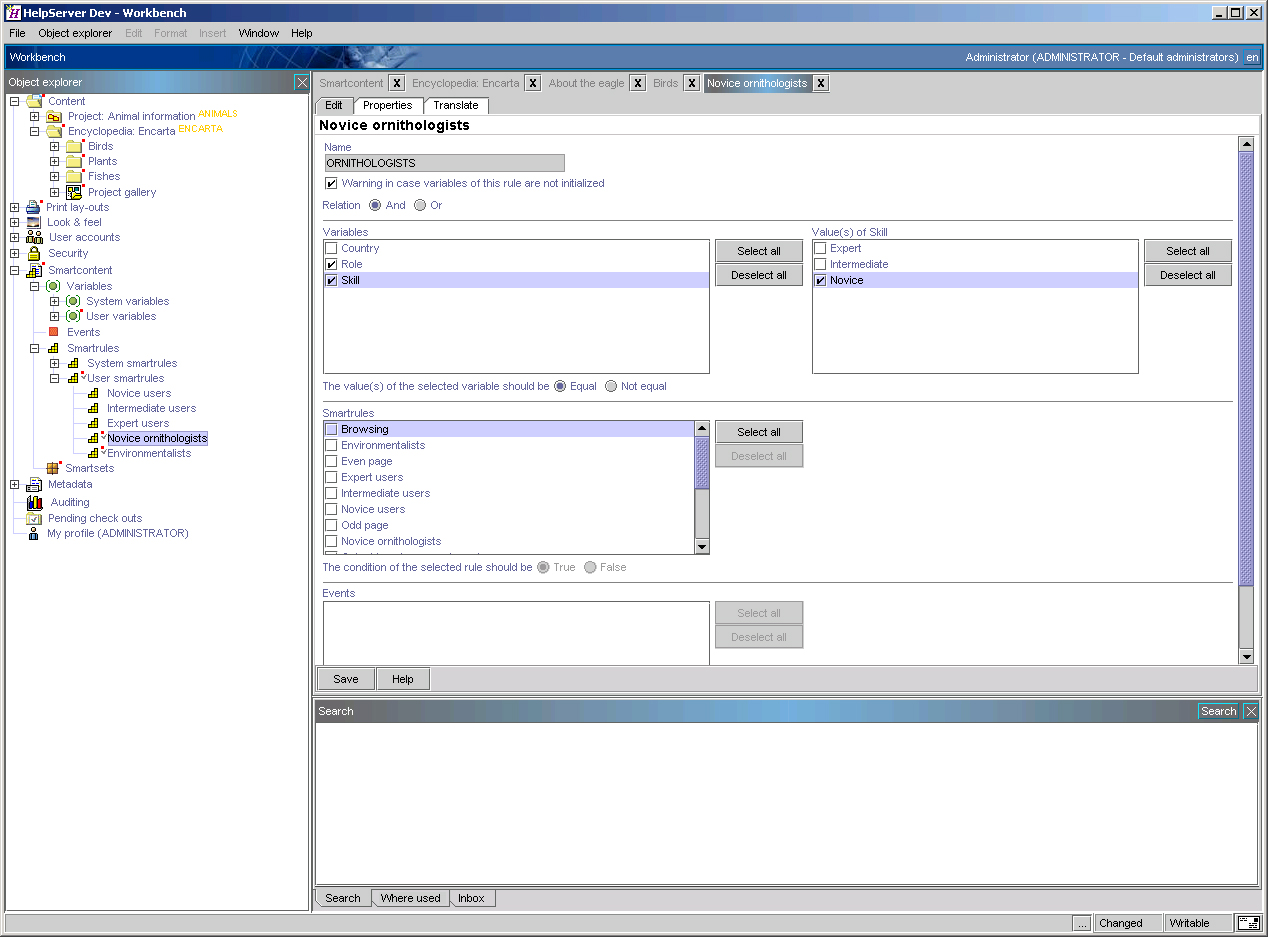Viewport: 1268px width, 937px height.
Task: Select the Security padlock icon
Action: 35,253
